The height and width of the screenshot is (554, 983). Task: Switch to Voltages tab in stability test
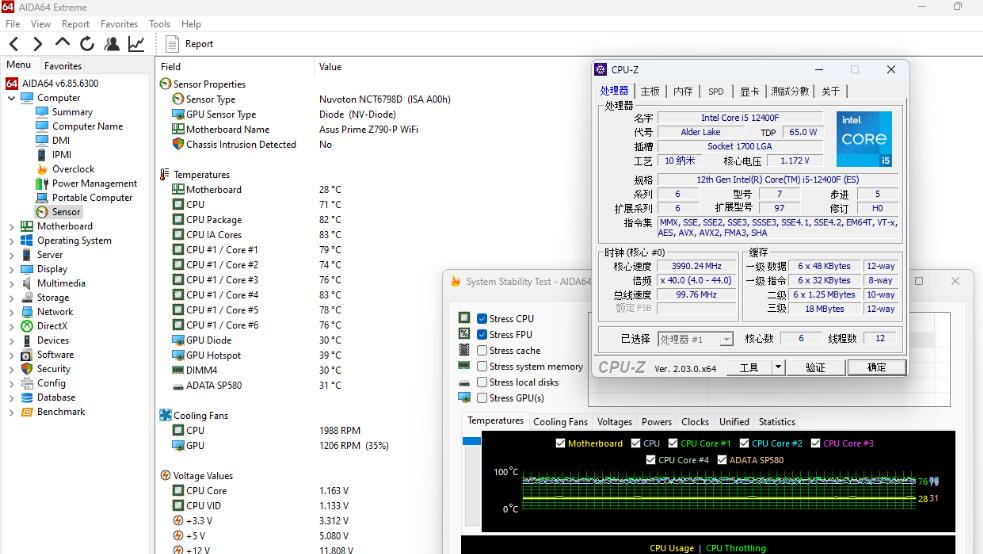click(614, 422)
